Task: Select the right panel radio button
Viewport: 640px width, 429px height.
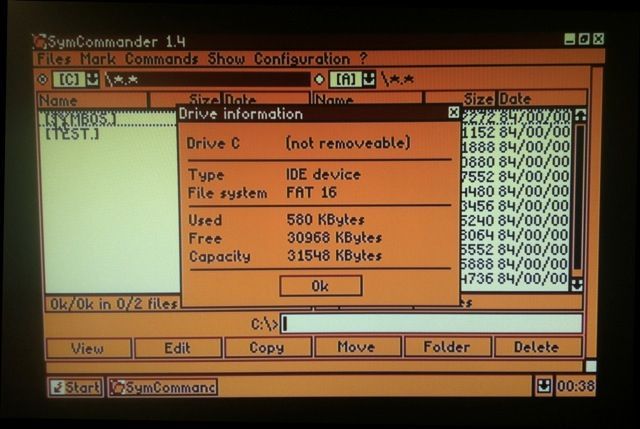Action: pyautogui.click(x=320, y=79)
